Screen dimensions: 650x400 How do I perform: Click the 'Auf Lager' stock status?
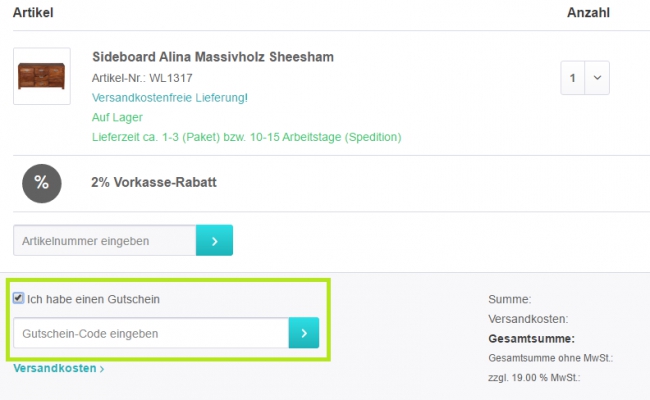[117, 117]
